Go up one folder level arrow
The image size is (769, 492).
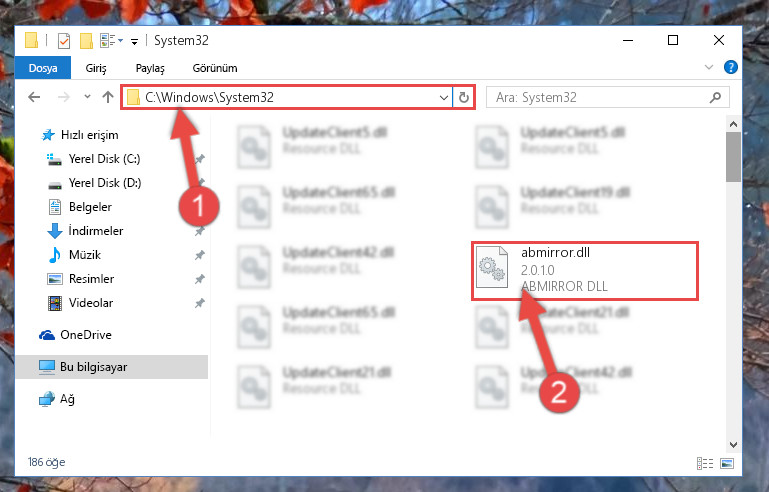[108, 97]
